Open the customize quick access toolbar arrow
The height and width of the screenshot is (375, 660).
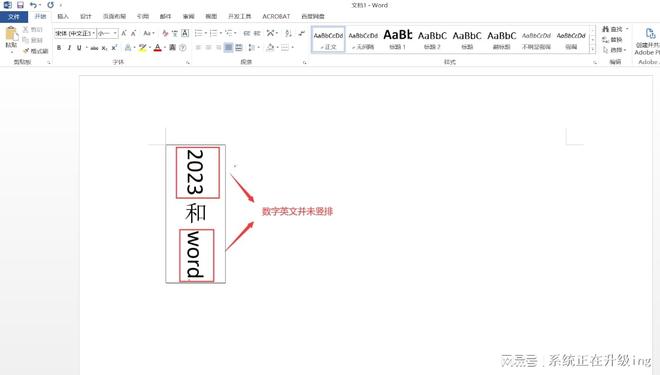coord(61,5)
